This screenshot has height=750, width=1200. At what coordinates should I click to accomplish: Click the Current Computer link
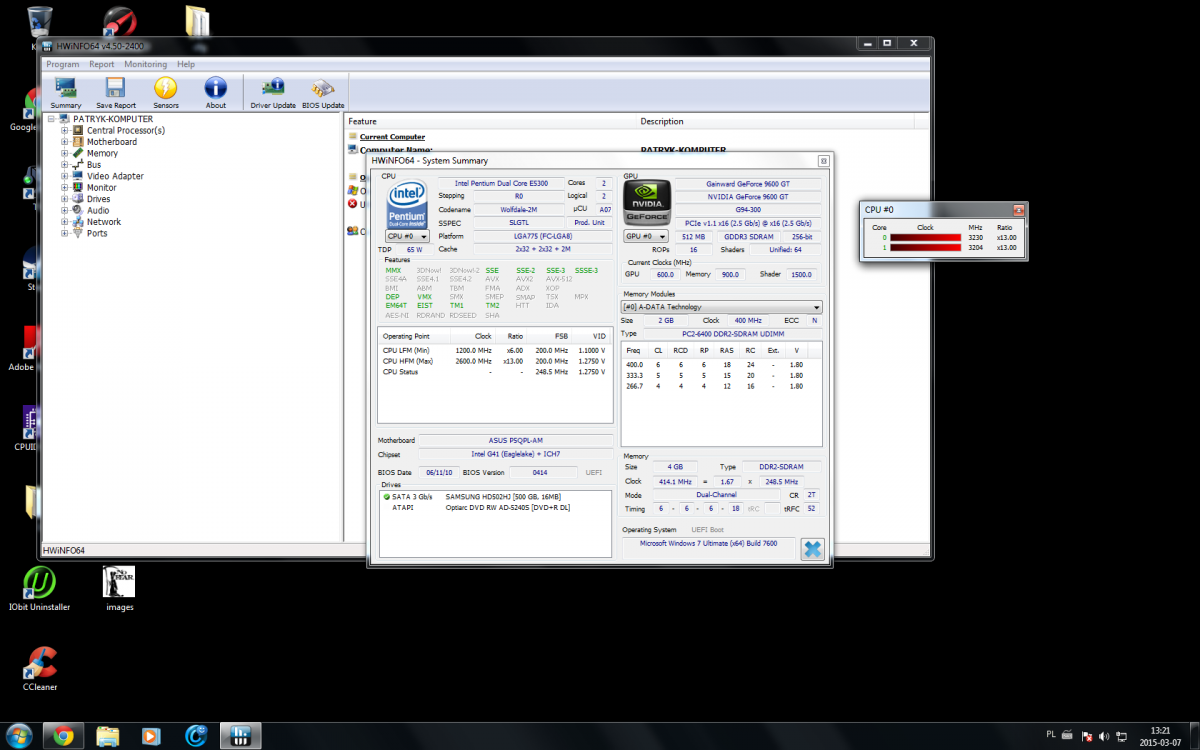coord(392,137)
